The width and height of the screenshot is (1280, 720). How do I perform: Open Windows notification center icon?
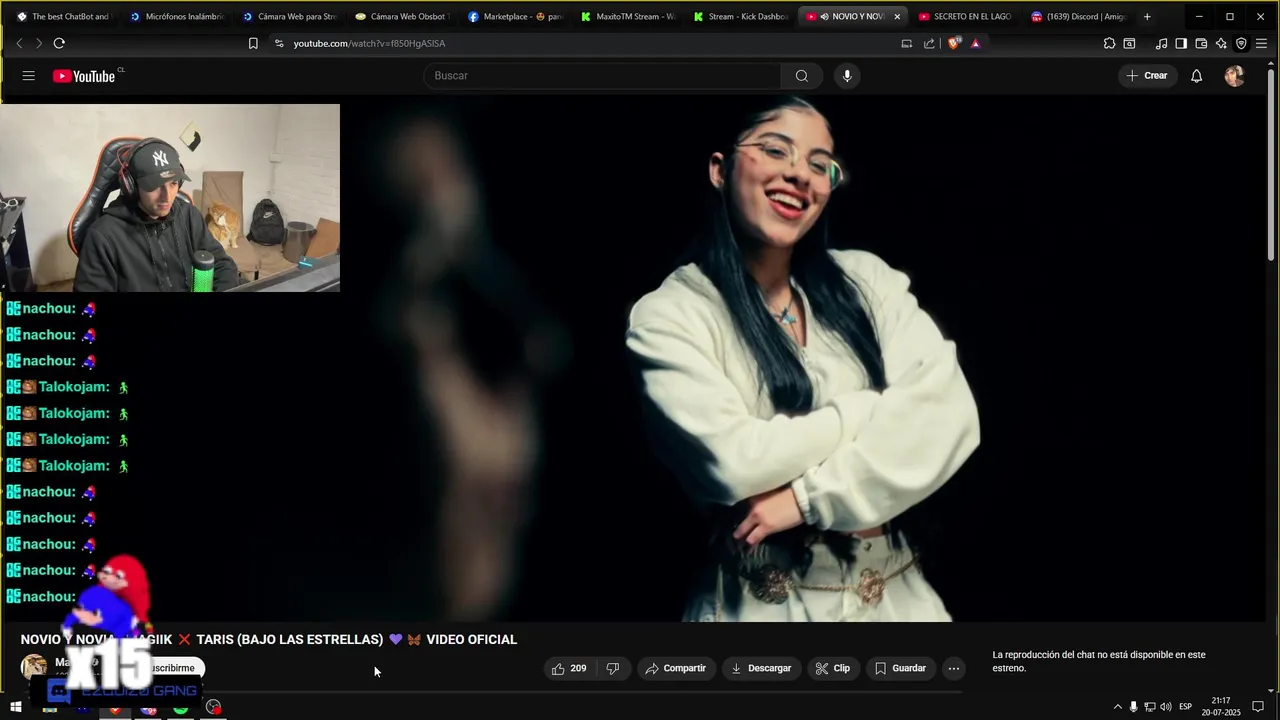[x=1258, y=707]
